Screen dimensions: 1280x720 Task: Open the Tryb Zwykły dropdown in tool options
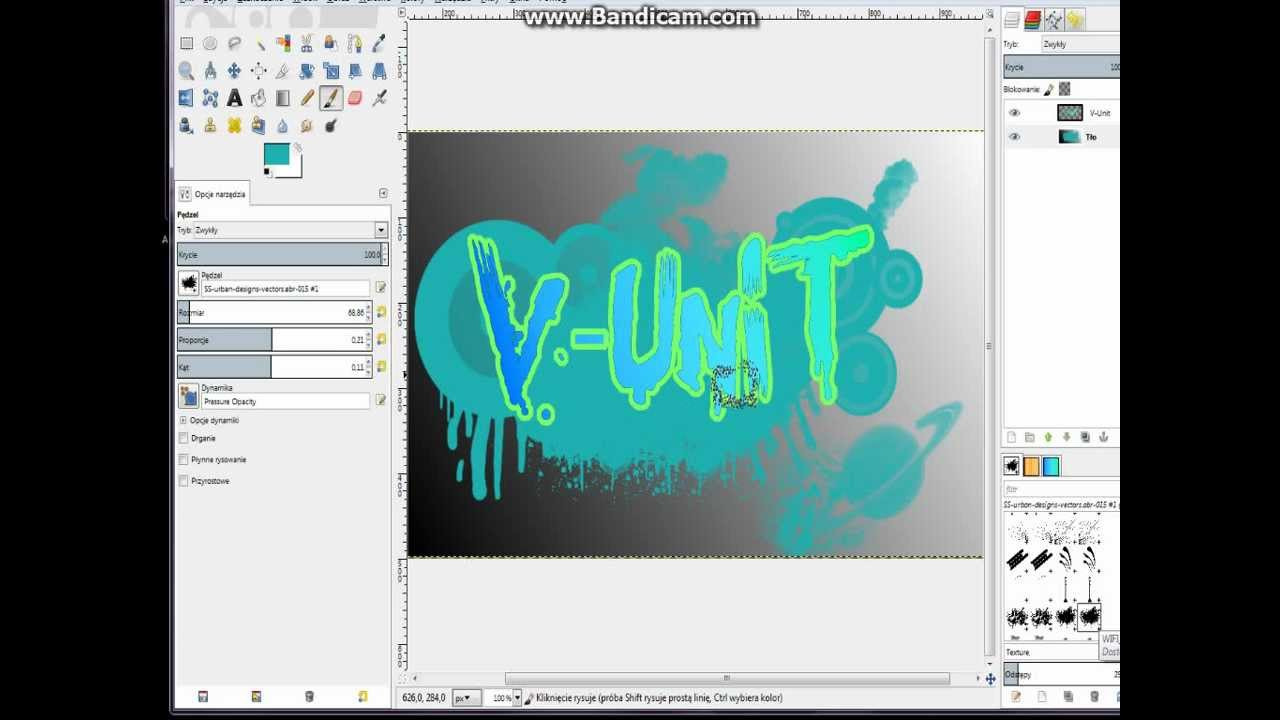[282, 230]
